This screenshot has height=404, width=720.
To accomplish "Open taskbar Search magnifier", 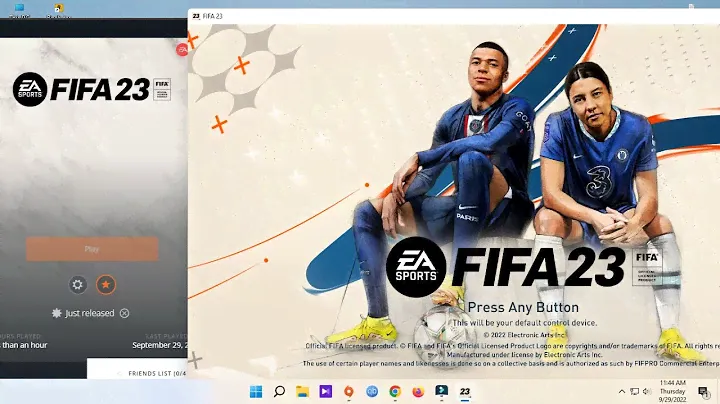I will [279, 391].
